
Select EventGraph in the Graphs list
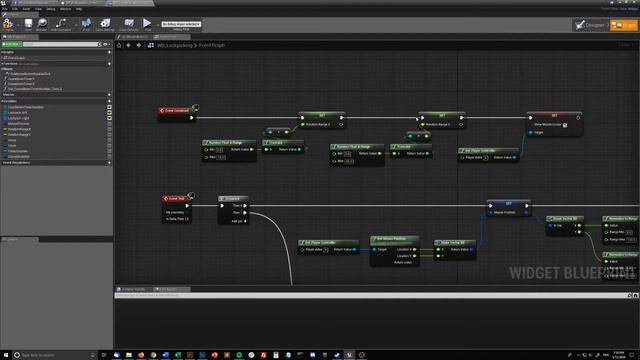point(16,58)
